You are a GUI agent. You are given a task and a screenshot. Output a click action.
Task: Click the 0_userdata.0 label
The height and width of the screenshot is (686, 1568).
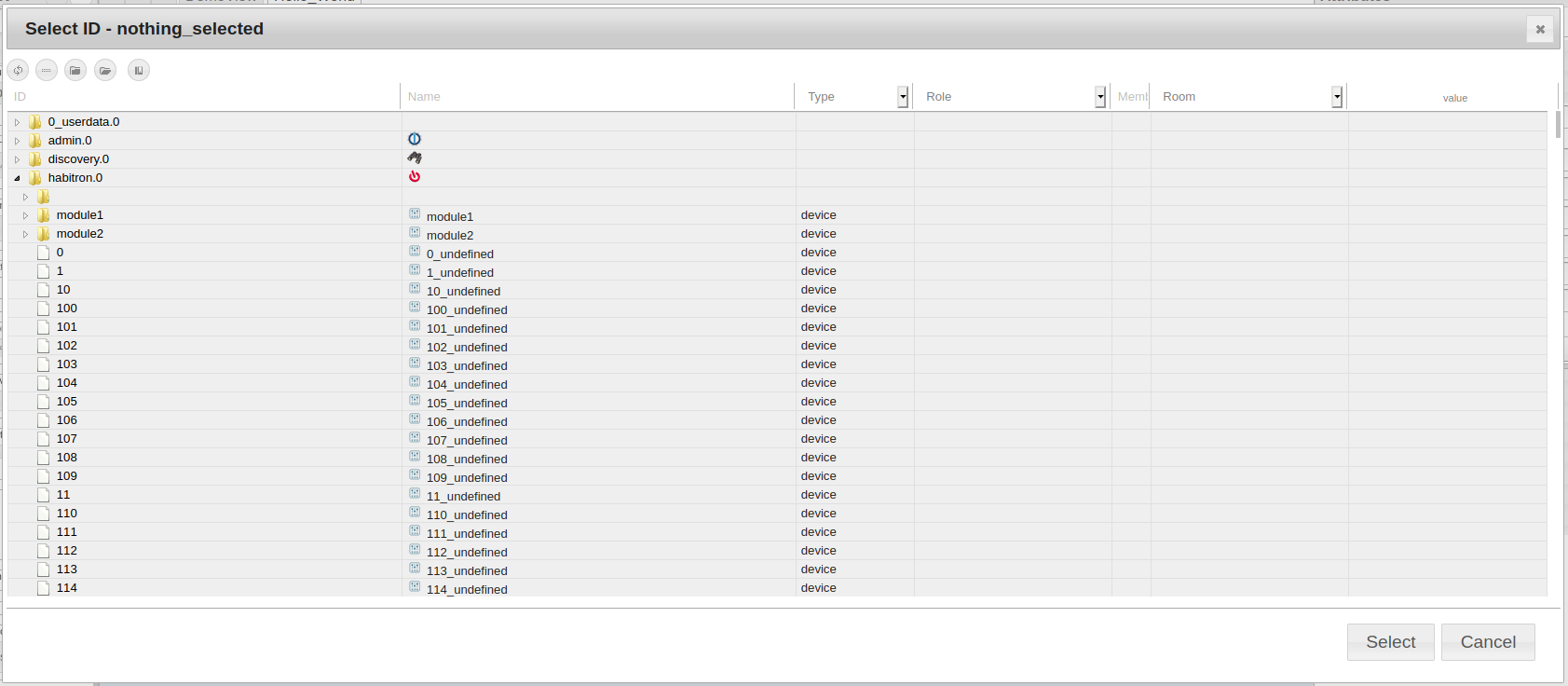click(x=84, y=122)
